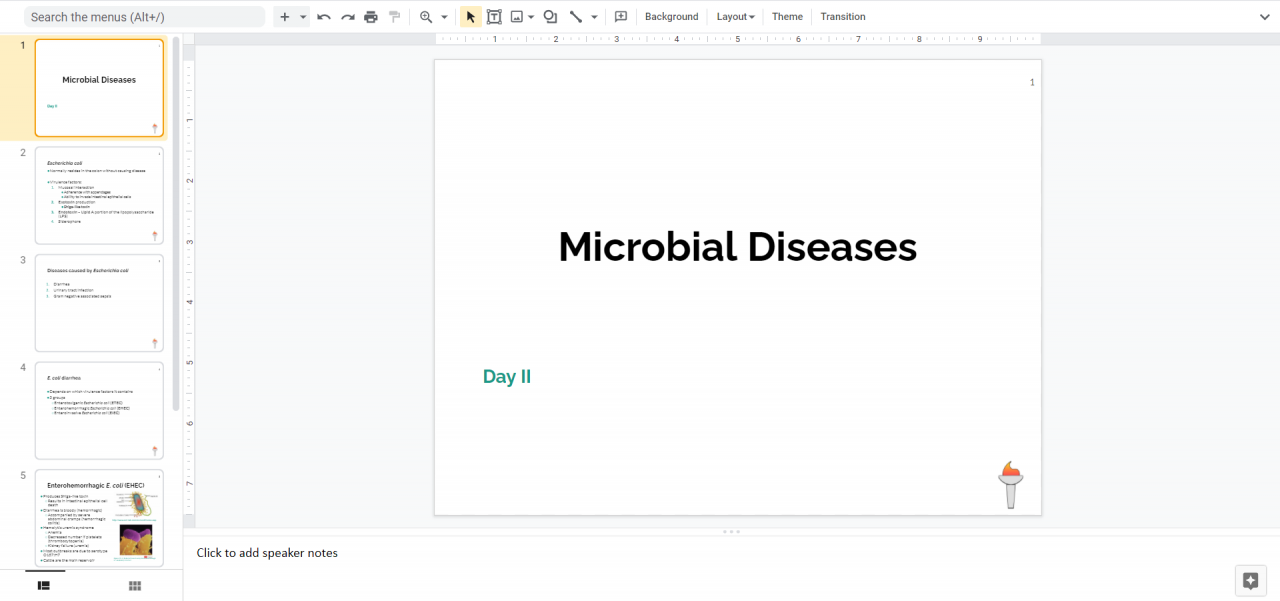
Task: Select the line tool icon
Action: pos(576,17)
